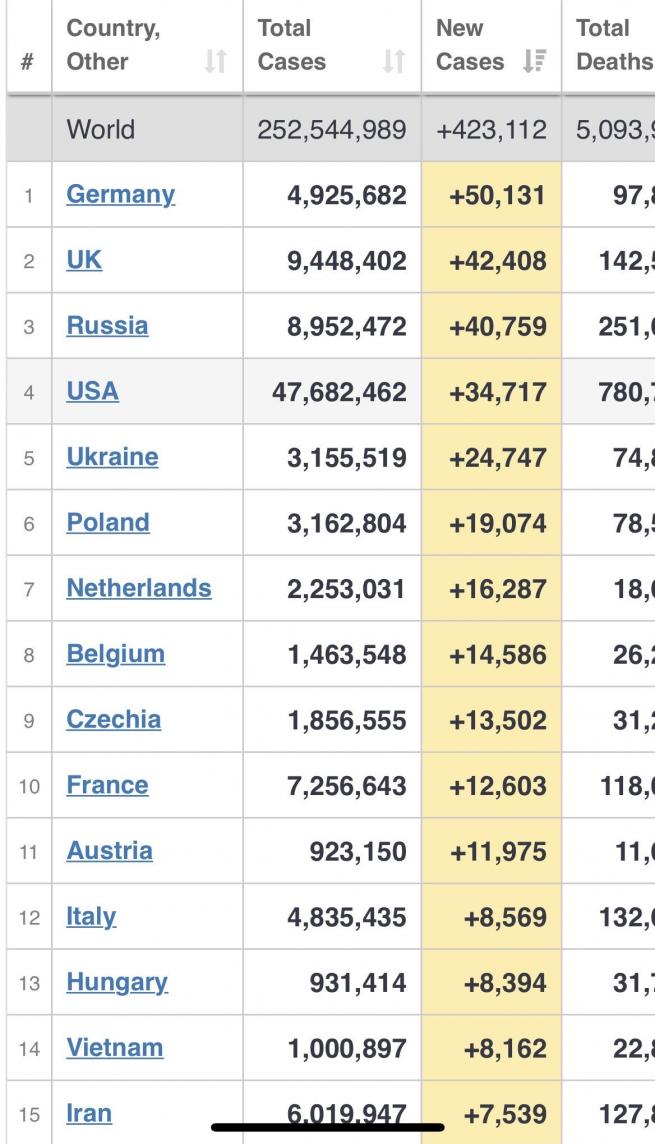Open Poland country link

click(108, 523)
